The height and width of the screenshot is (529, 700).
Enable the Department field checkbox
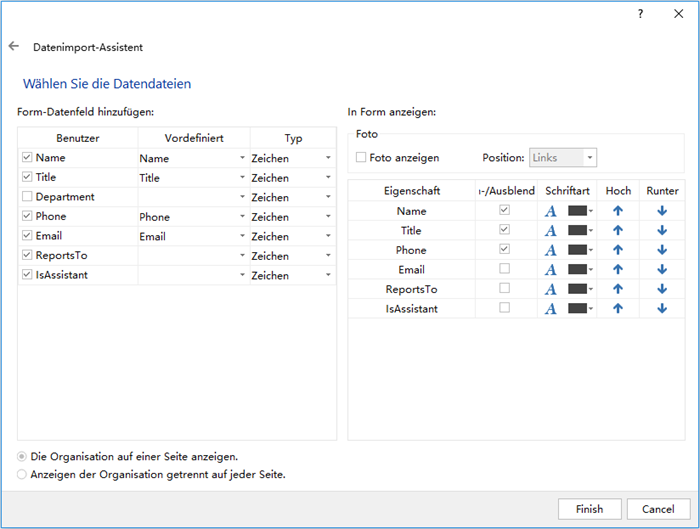(27, 197)
